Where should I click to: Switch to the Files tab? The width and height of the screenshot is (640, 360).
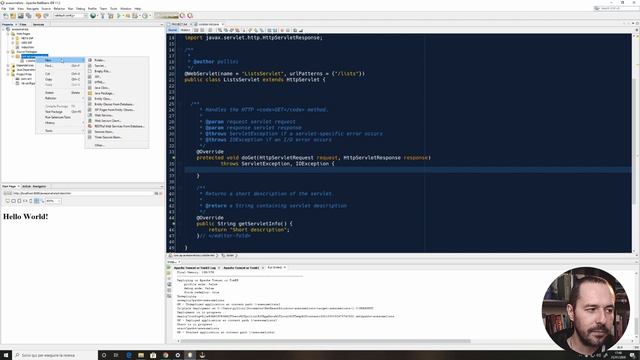[23, 24]
